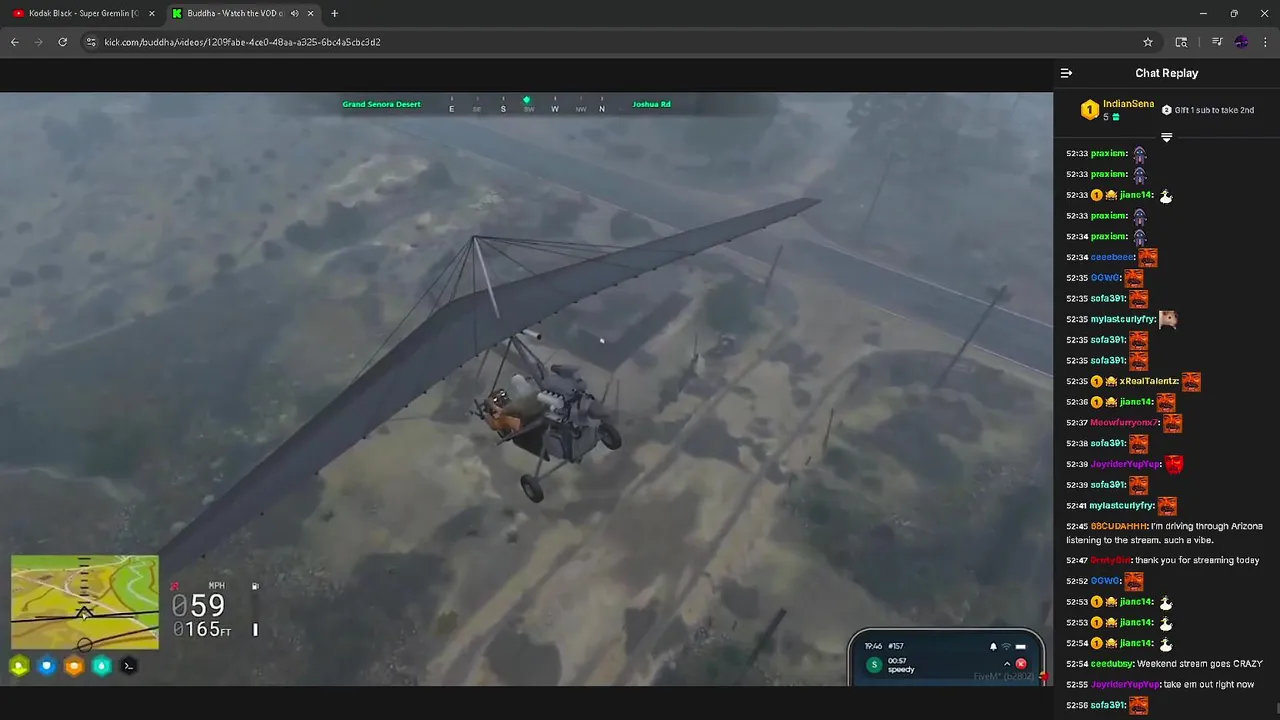Click the 'speedy' caller avatar
Viewport: 1280px width, 720px height.
[874, 665]
